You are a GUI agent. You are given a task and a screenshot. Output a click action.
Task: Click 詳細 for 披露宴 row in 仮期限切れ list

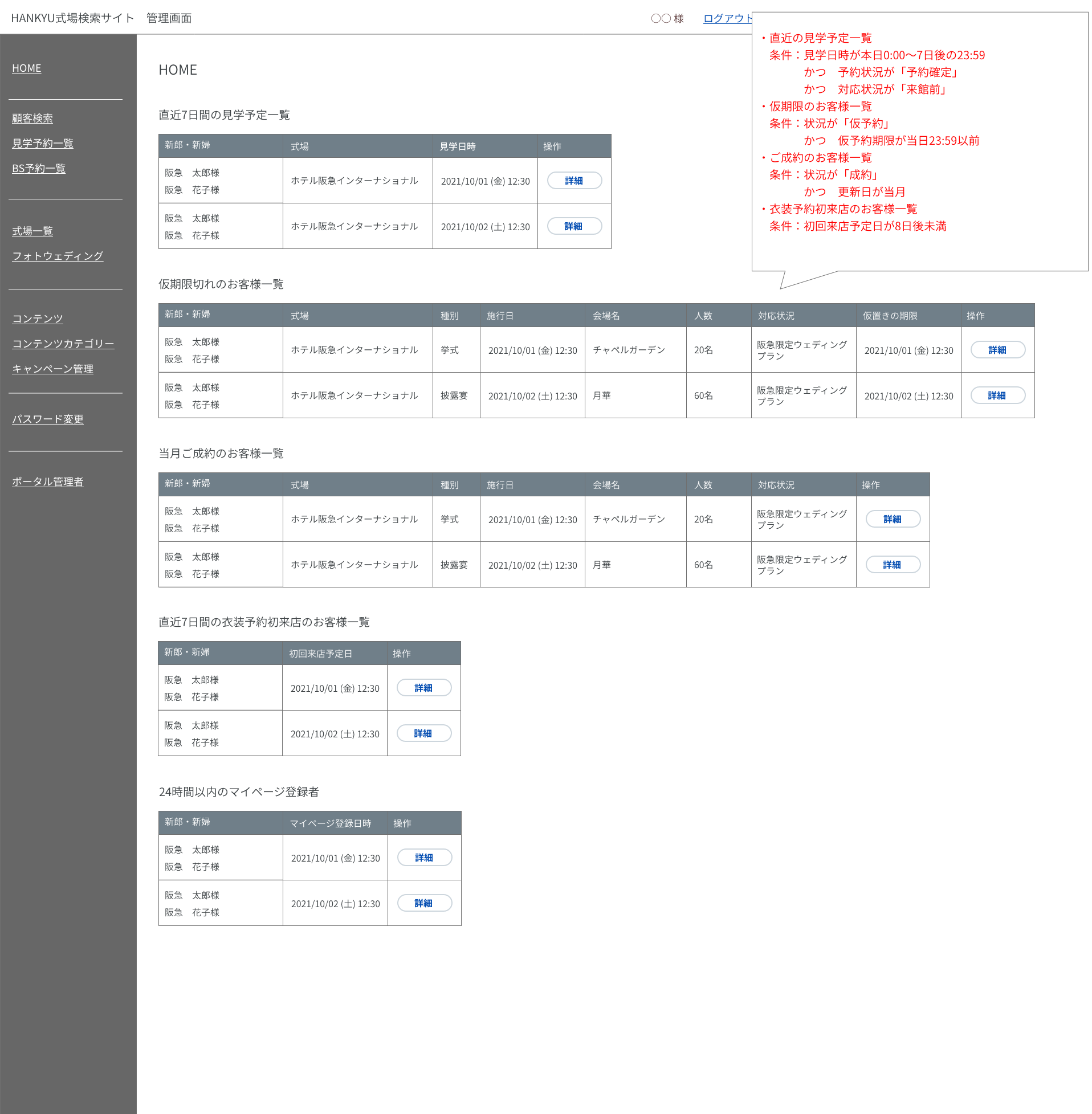997,395
